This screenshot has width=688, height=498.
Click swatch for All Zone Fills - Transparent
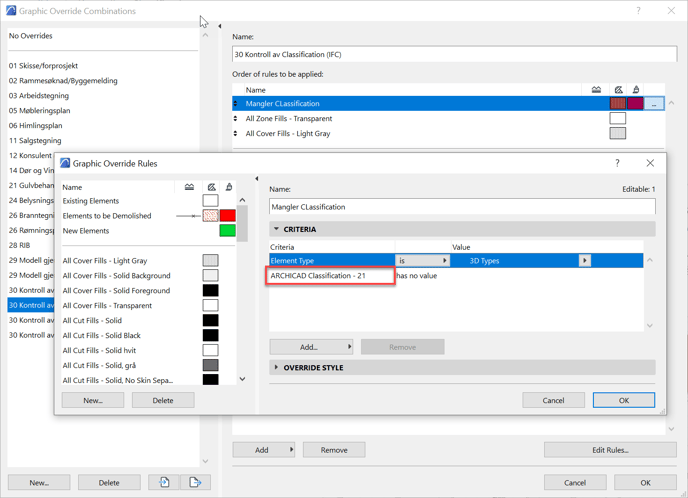[x=618, y=118]
